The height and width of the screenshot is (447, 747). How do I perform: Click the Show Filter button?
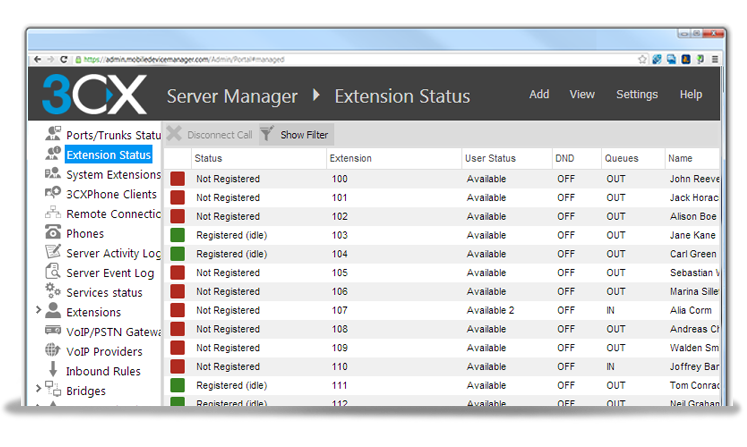(296, 134)
